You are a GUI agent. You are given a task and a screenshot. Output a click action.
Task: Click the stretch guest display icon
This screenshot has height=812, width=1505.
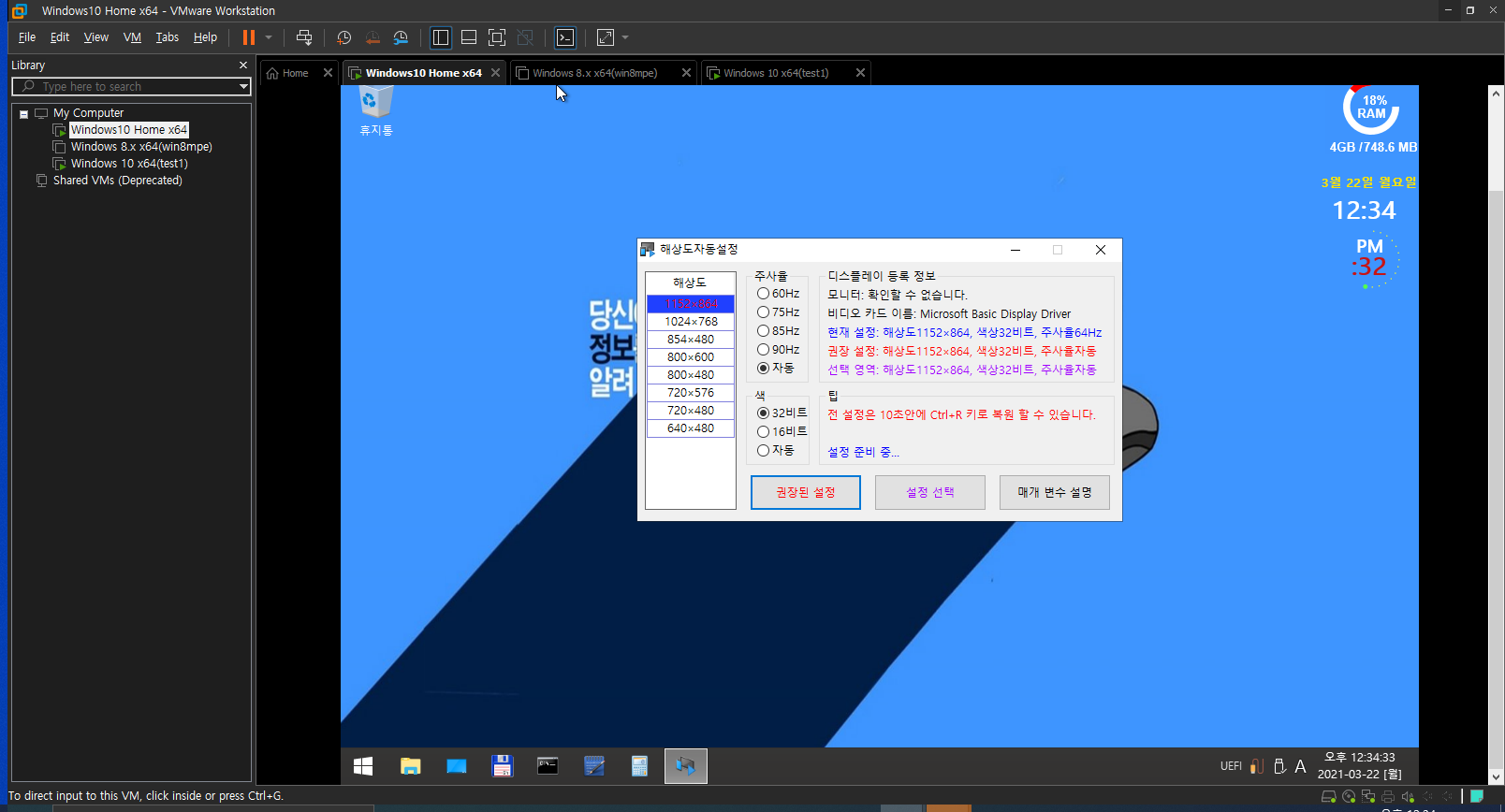point(606,37)
